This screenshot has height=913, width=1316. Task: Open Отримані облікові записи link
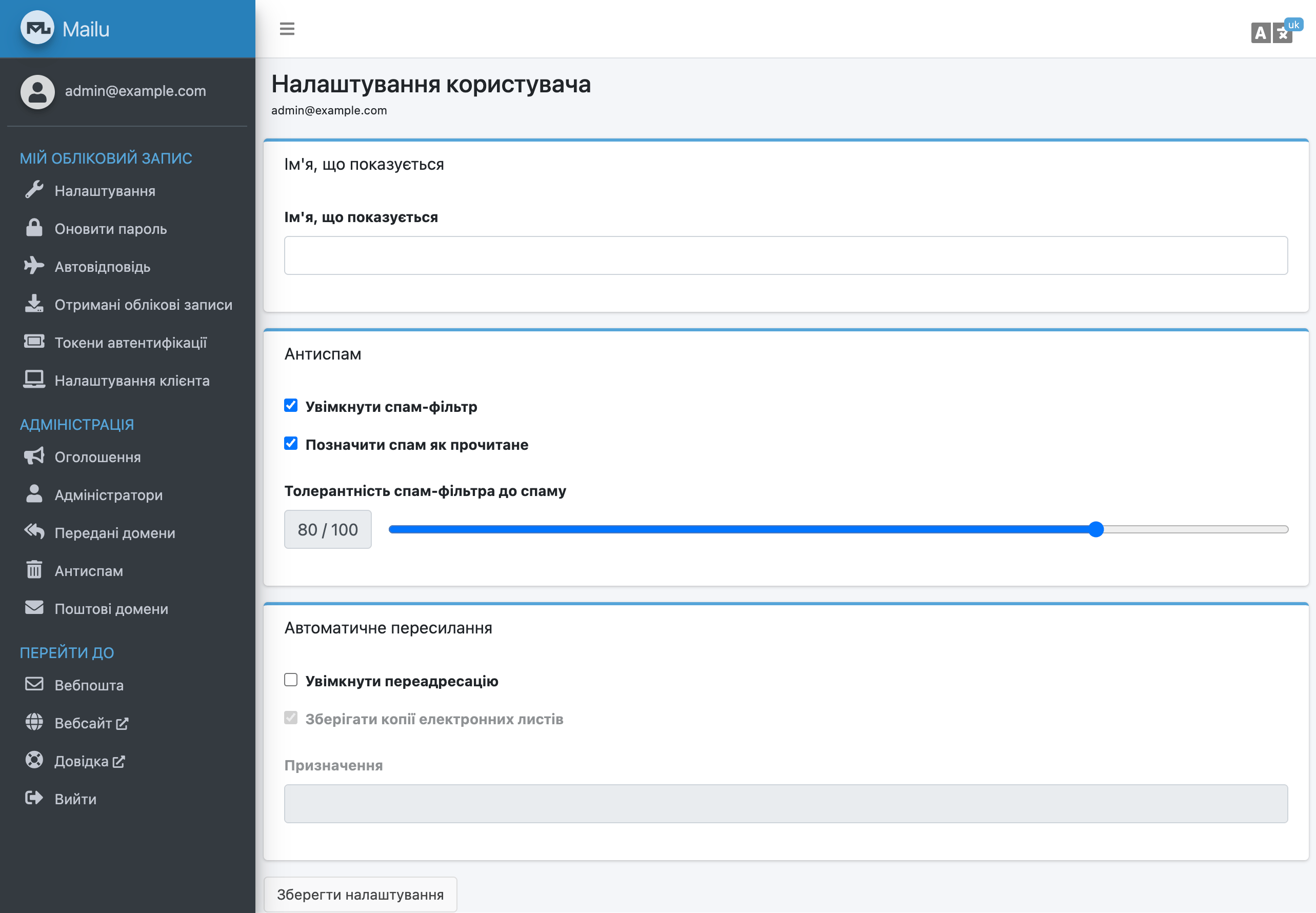pos(127,304)
